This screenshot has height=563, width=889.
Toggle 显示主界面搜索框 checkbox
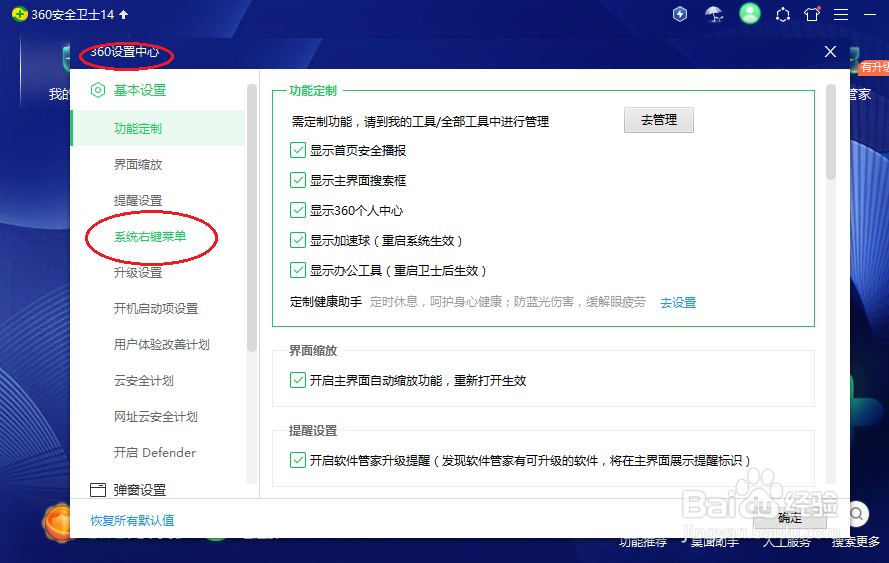pos(298,180)
